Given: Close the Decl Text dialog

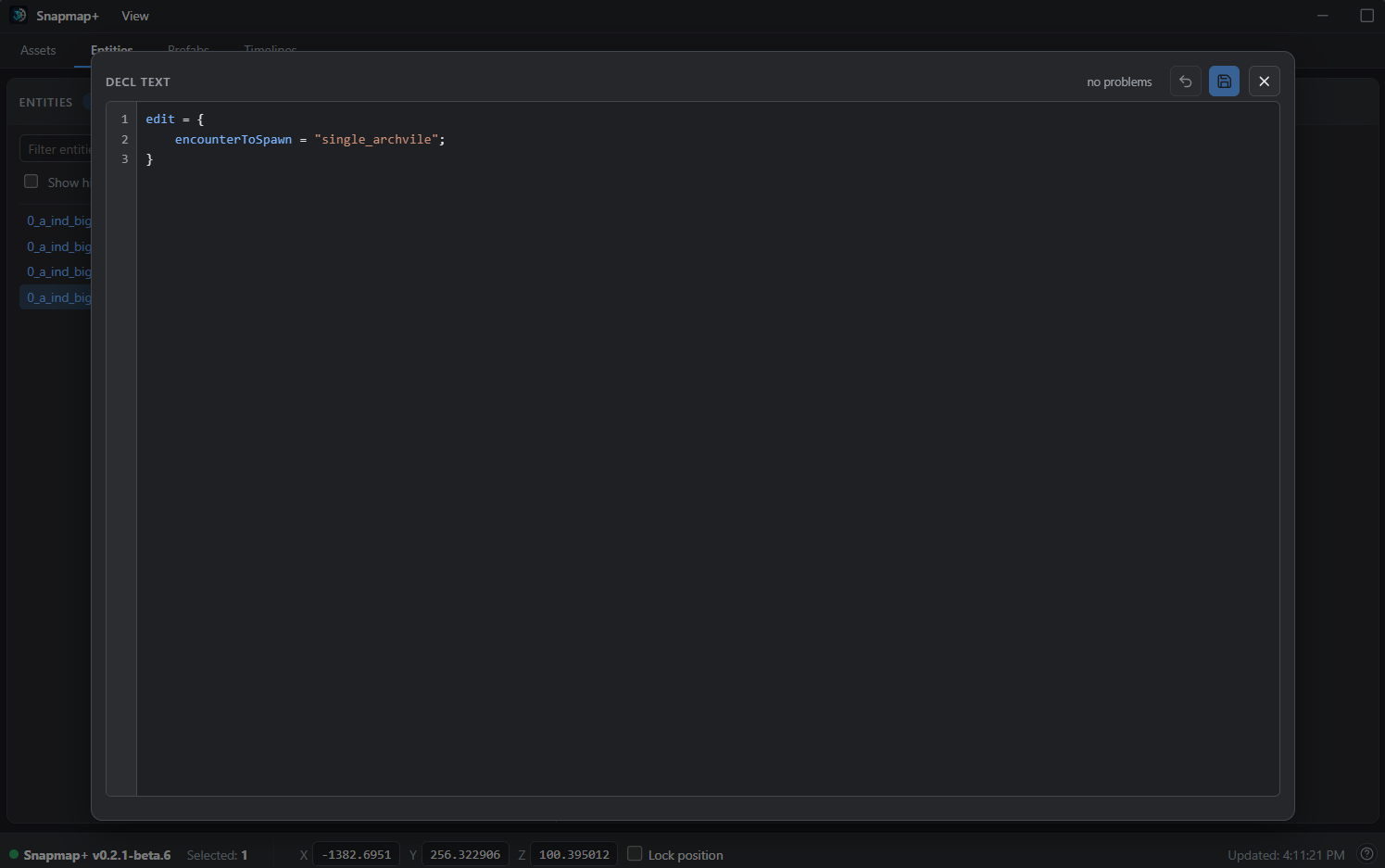Looking at the screenshot, I should [x=1264, y=82].
